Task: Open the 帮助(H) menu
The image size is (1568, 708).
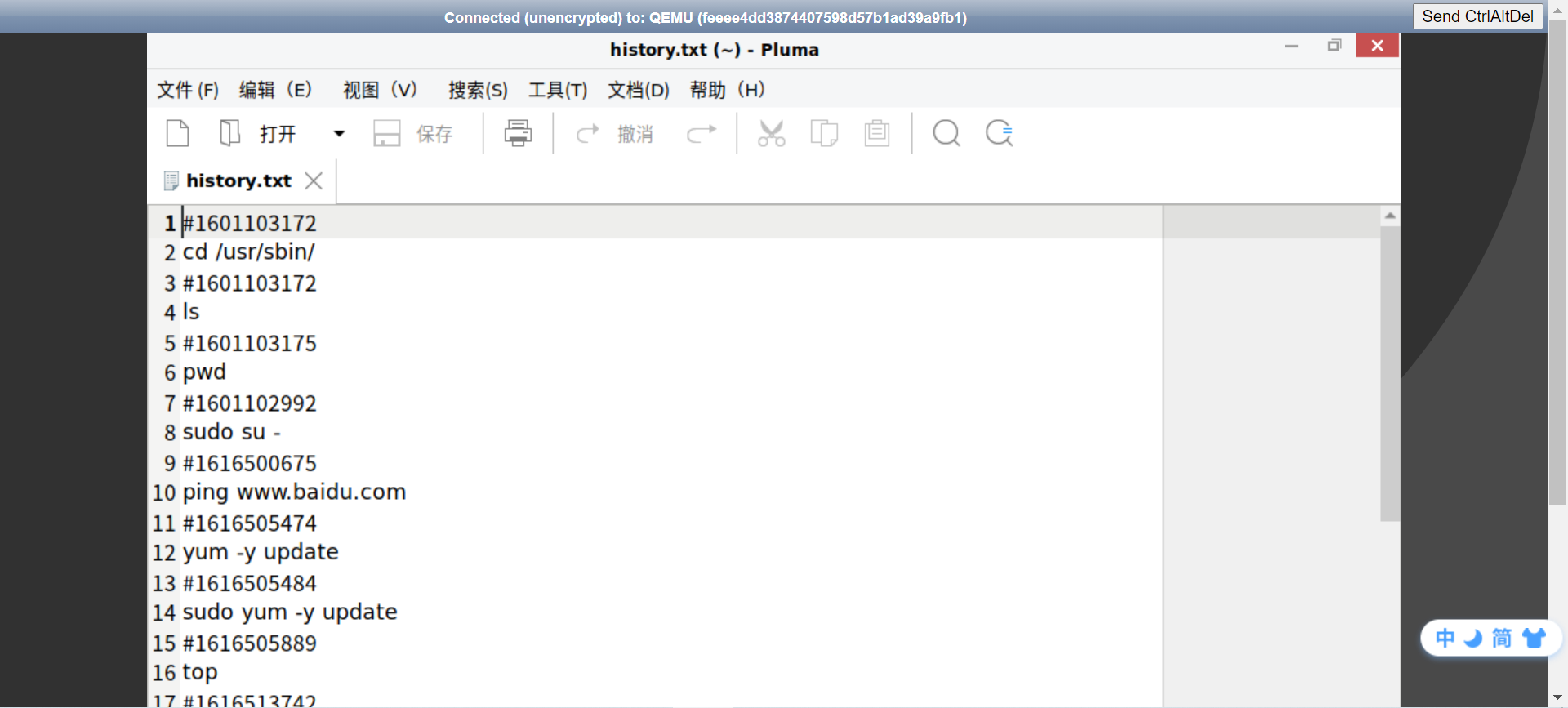Action: coord(727,90)
